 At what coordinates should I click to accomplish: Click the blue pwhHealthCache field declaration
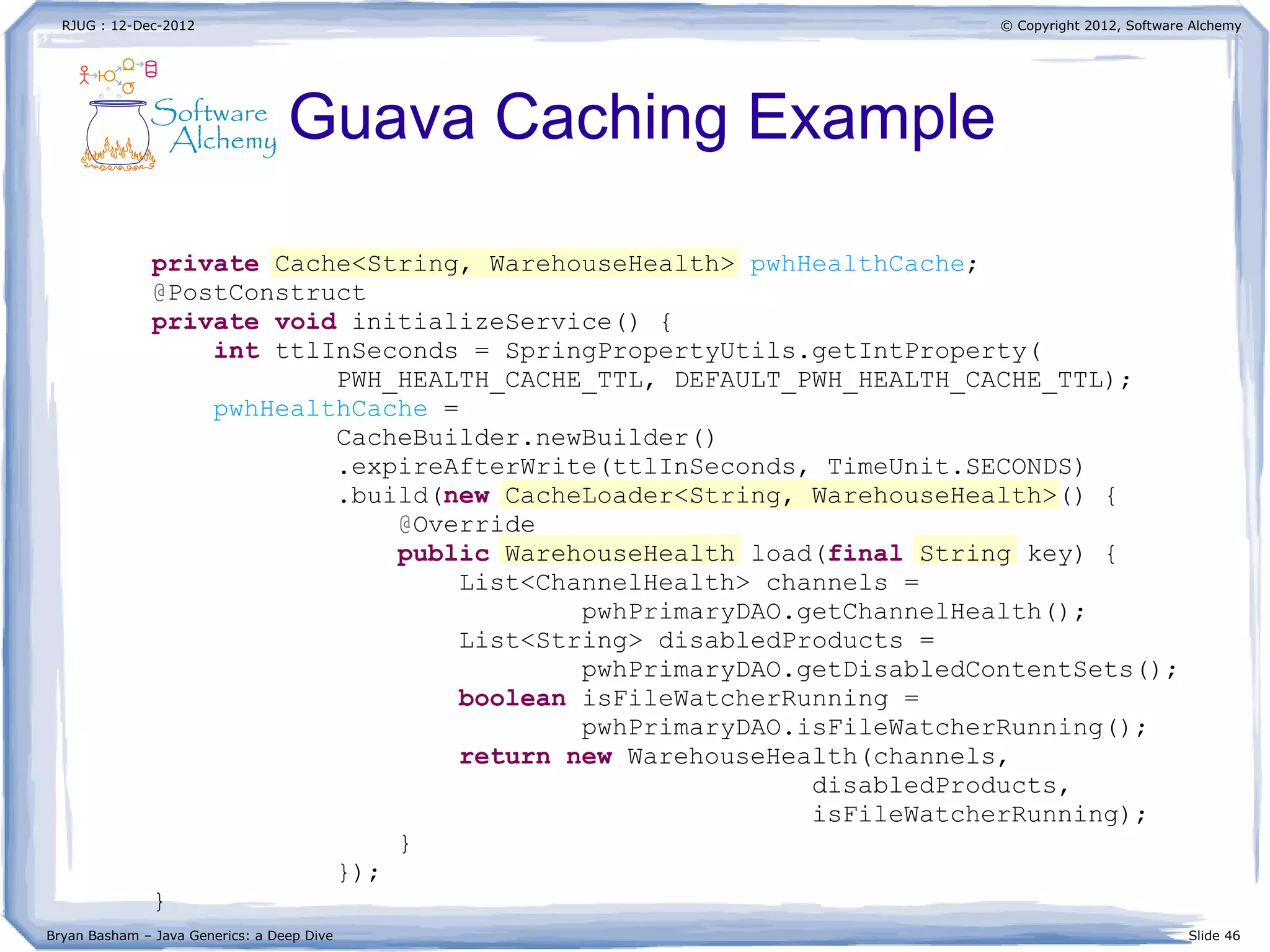[x=857, y=264]
